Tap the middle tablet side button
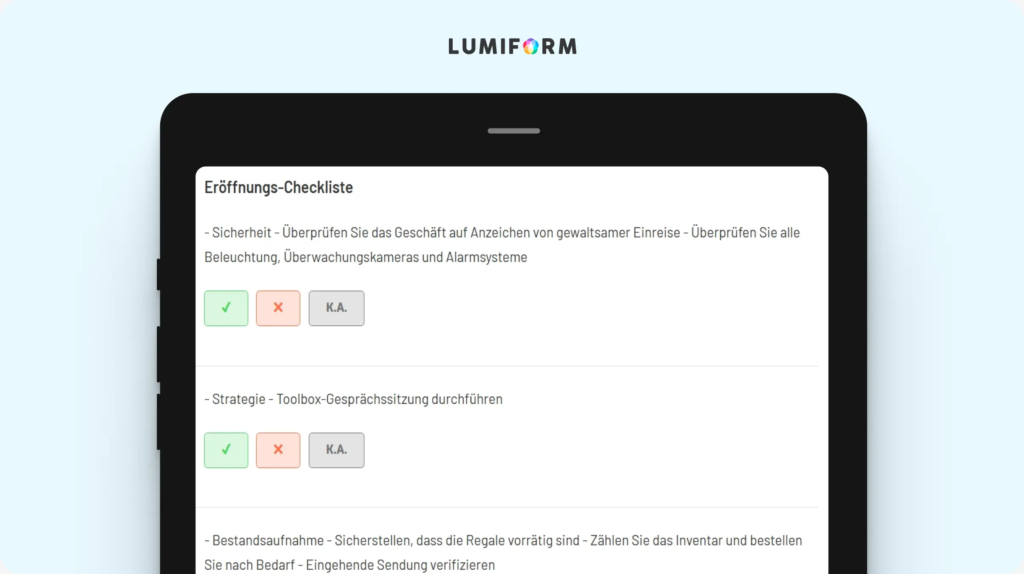The image size is (1024, 574). coord(159,353)
